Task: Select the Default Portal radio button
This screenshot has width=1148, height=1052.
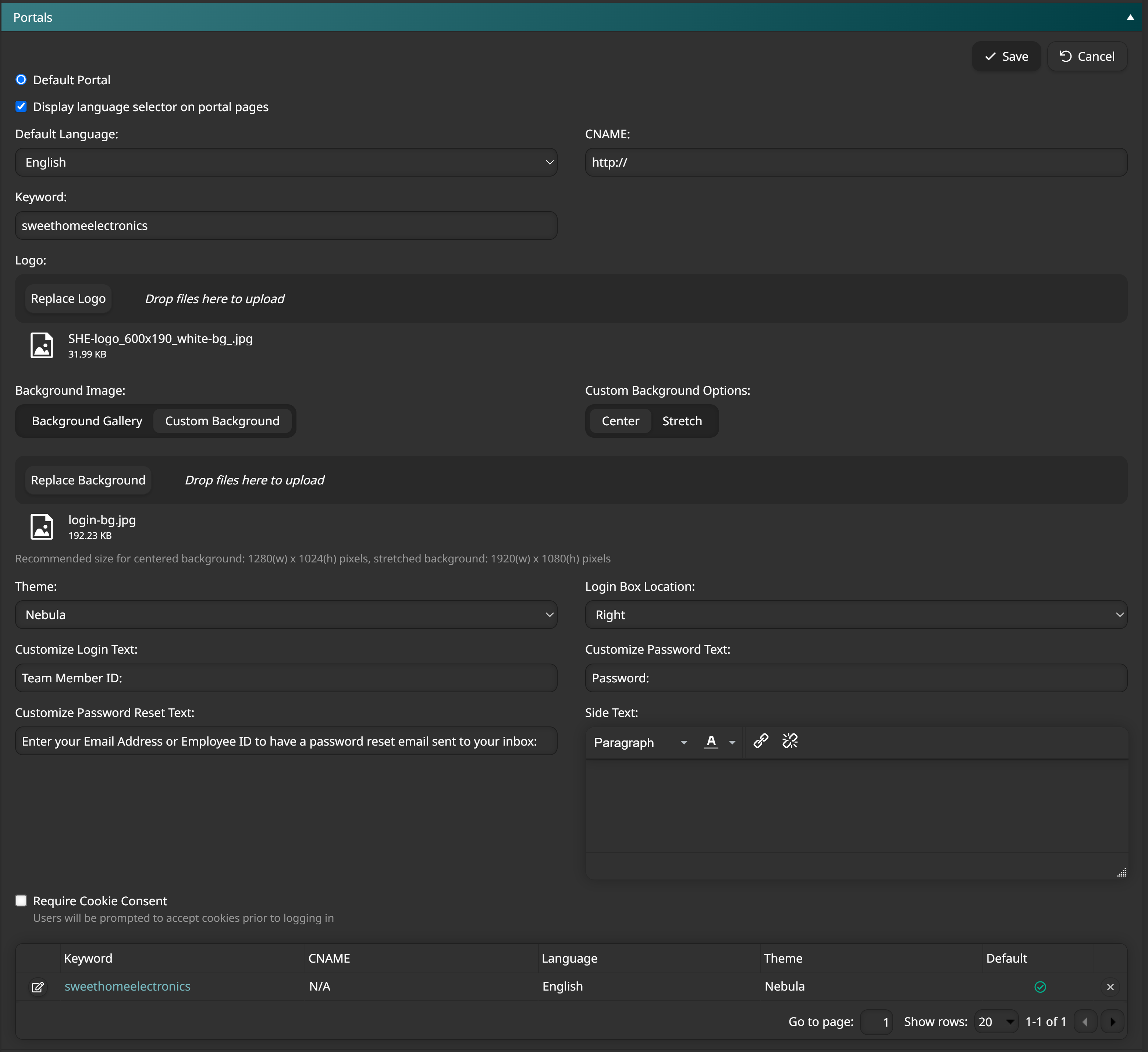Action: coord(21,80)
